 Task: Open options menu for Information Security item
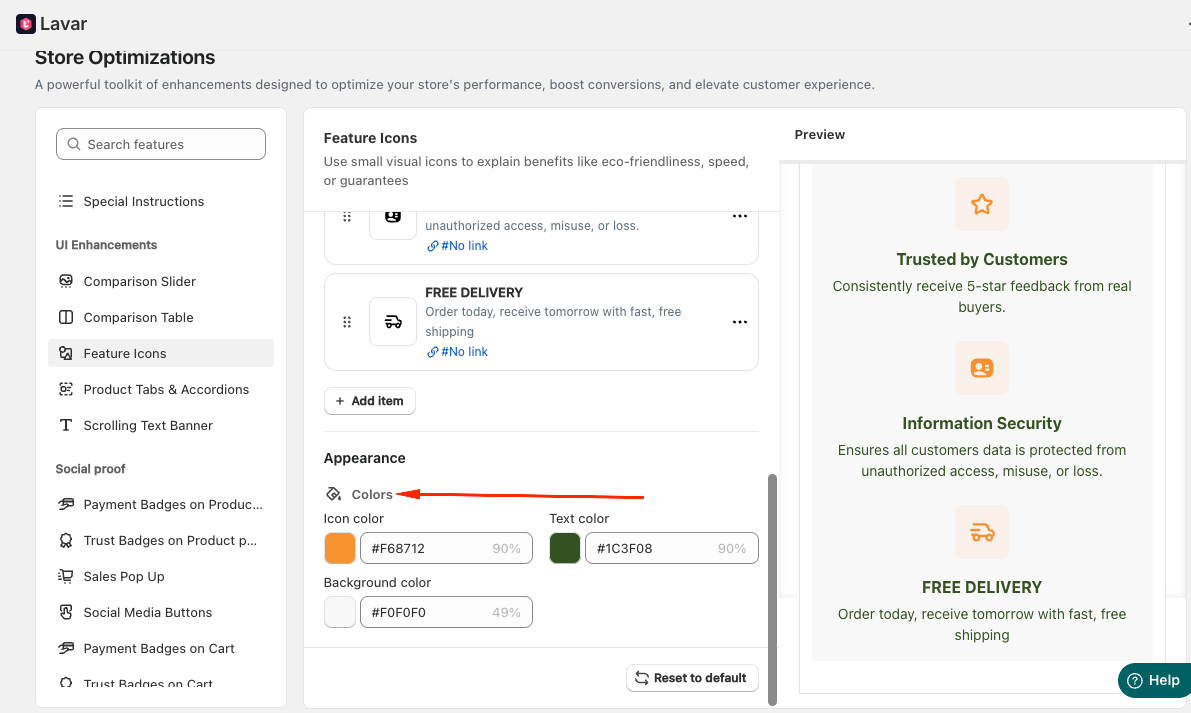tap(740, 216)
